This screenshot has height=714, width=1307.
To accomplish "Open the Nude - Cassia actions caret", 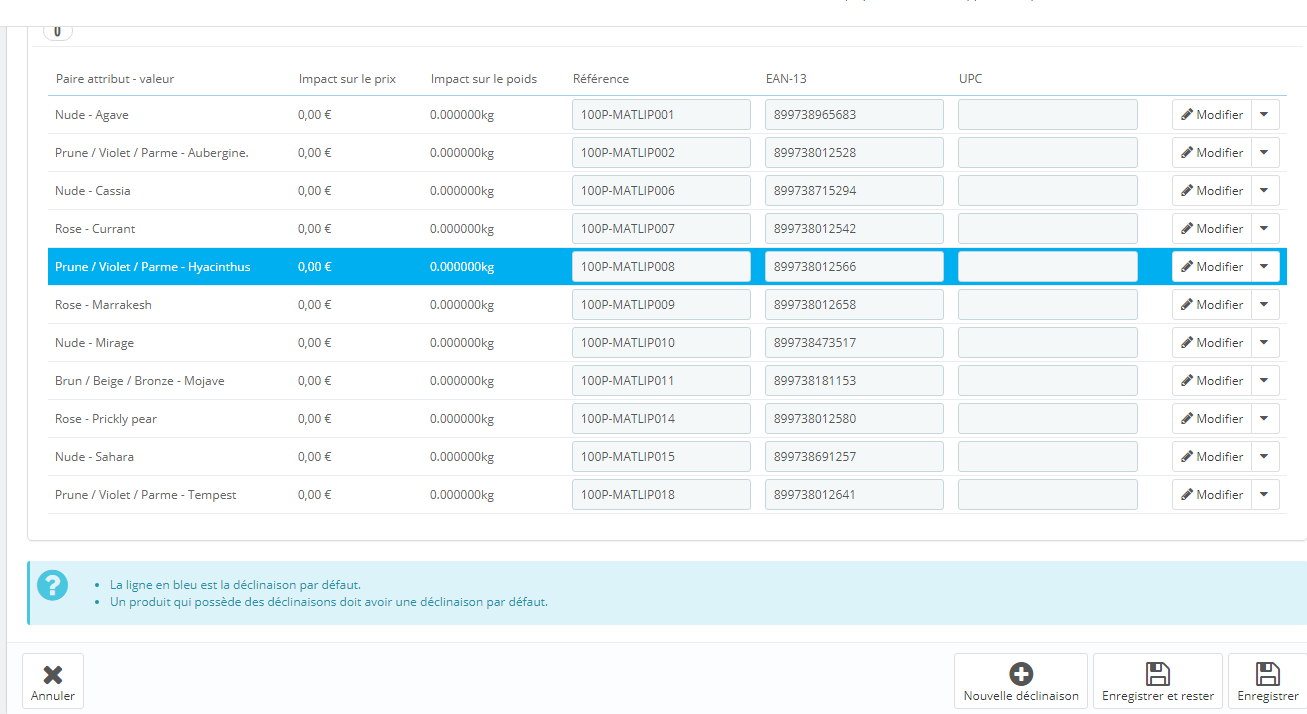I will point(1265,191).
